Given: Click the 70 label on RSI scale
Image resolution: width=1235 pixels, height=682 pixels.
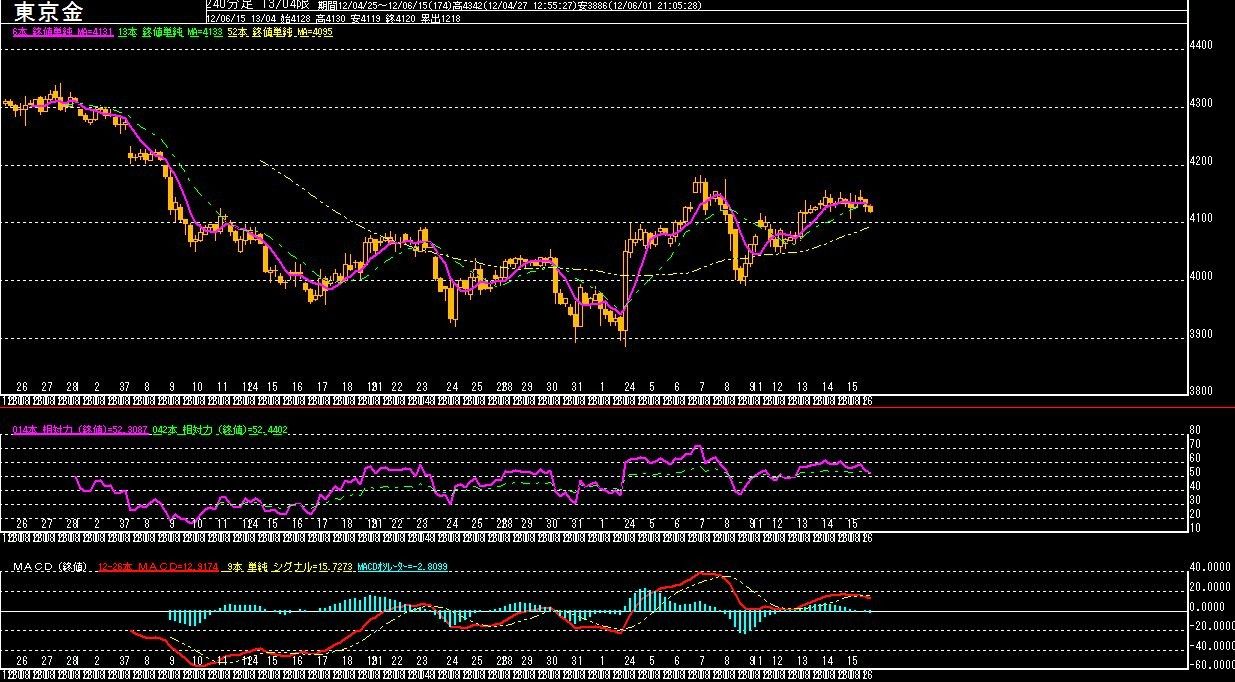Looking at the screenshot, I should (x=1194, y=444).
